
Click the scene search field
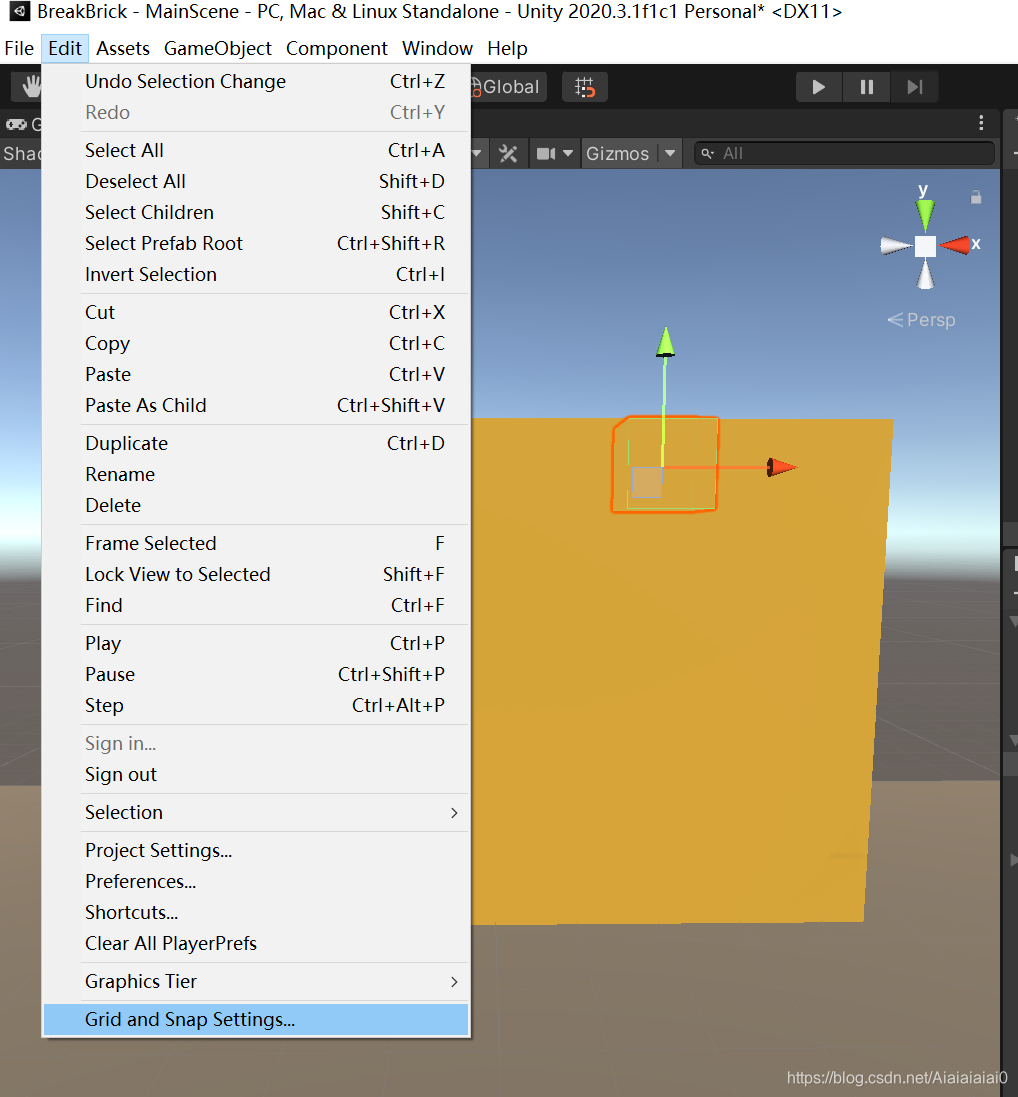(844, 153)
